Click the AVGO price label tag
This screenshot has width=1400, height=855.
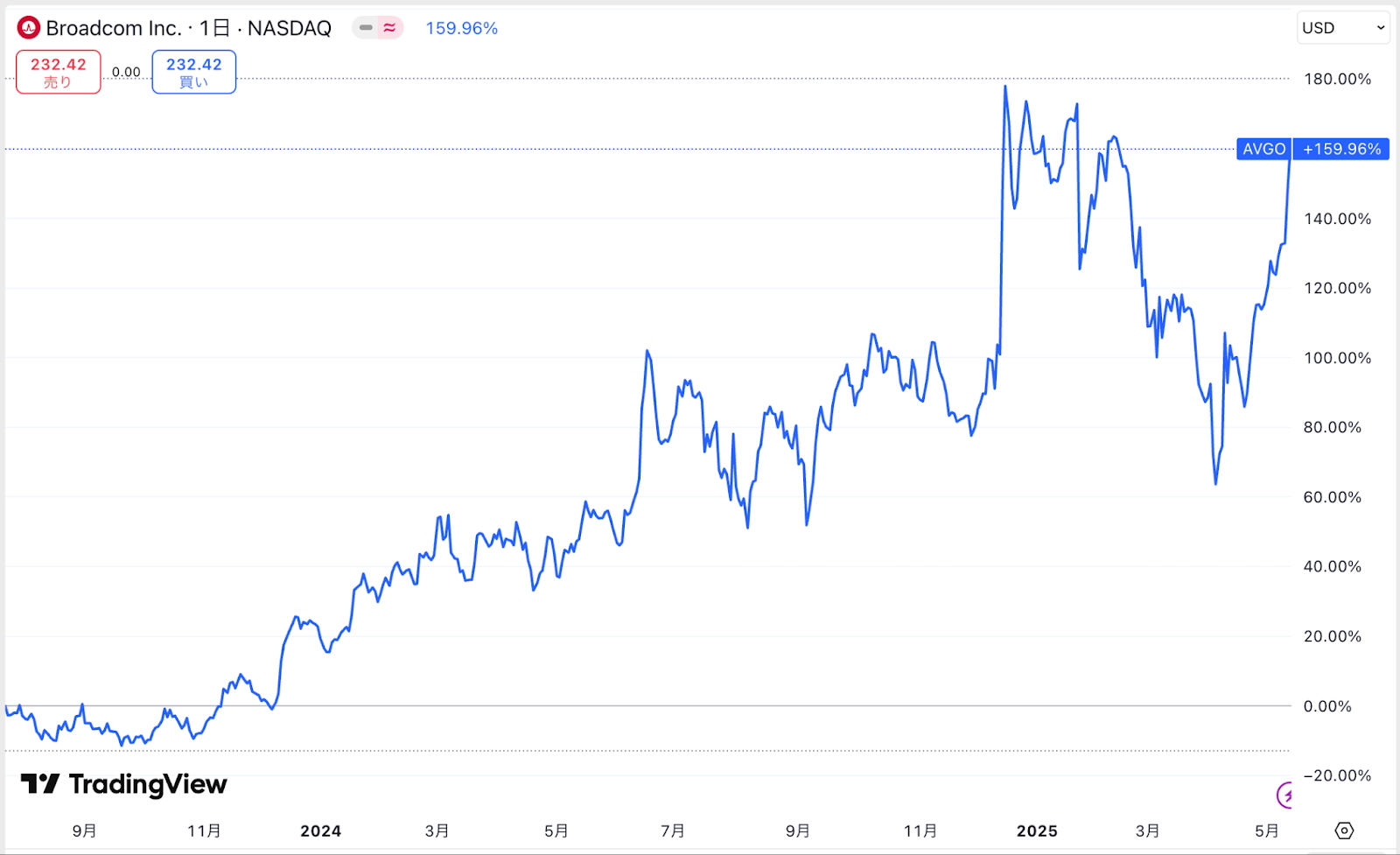click(1263, 149)
